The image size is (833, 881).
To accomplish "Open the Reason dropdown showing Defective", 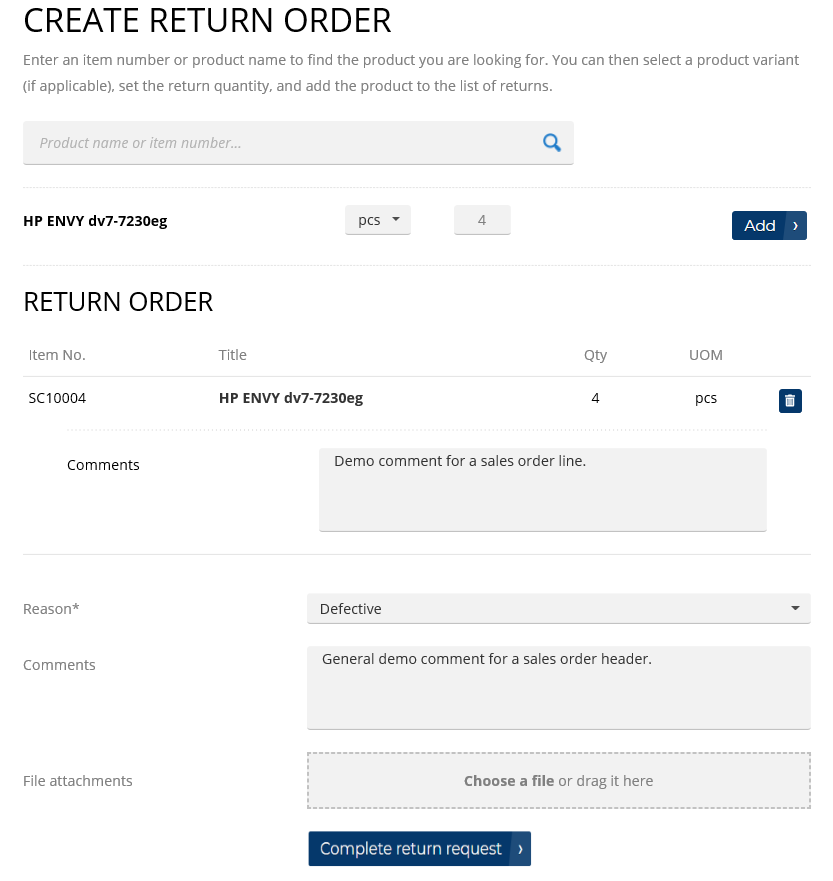I will [x=557, y=608].
